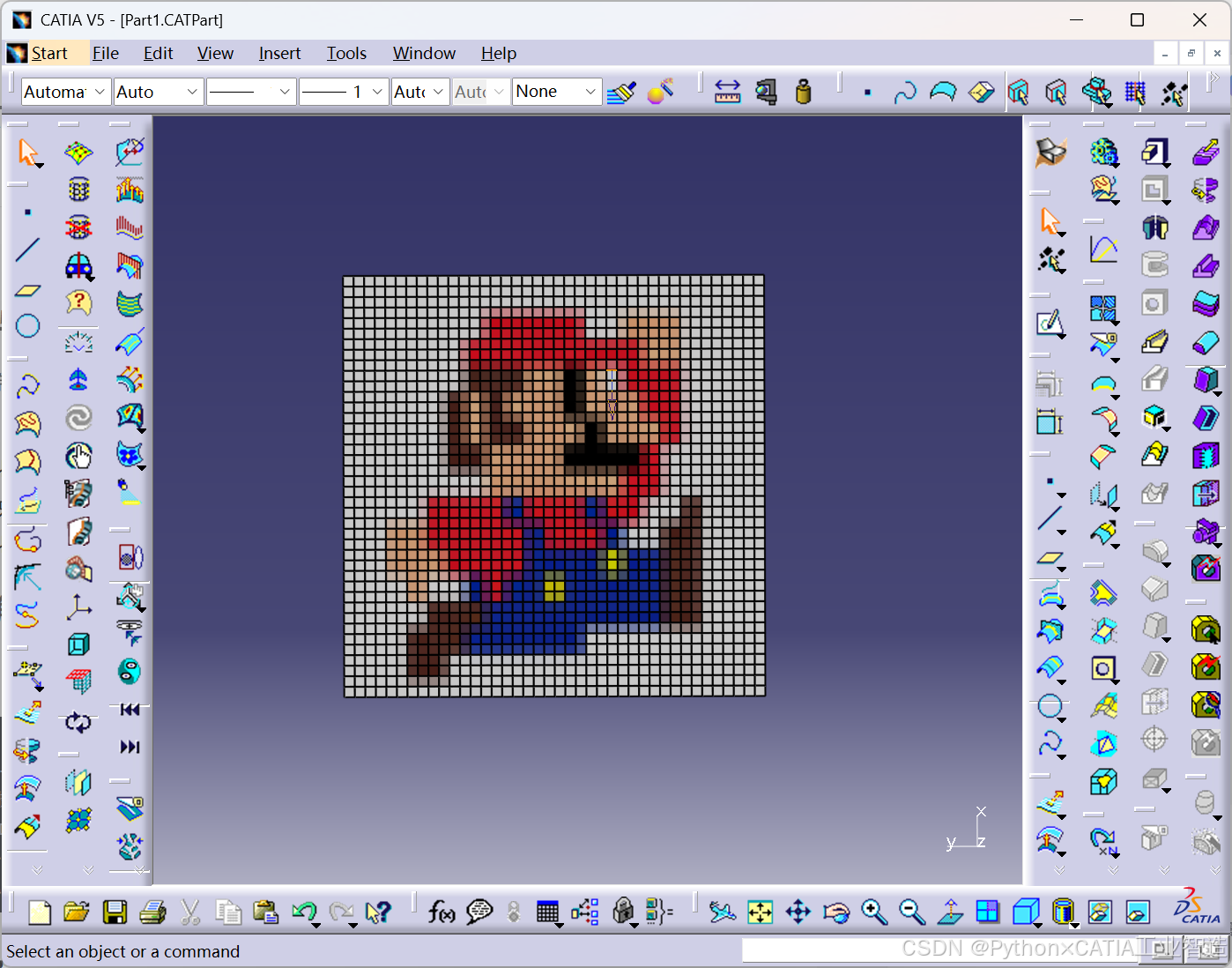
Task: Click the Fit All In icon
Action: pos(761,912)
